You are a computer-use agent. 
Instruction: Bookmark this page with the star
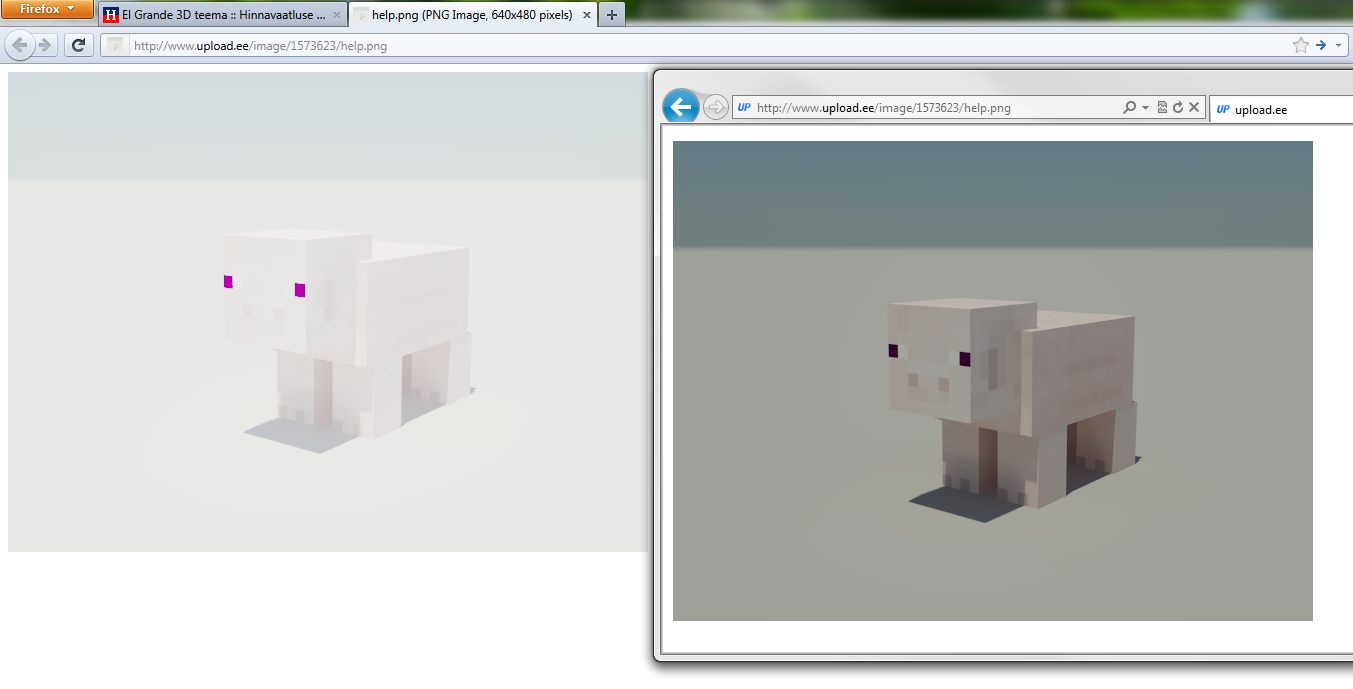coord(1300,45)
